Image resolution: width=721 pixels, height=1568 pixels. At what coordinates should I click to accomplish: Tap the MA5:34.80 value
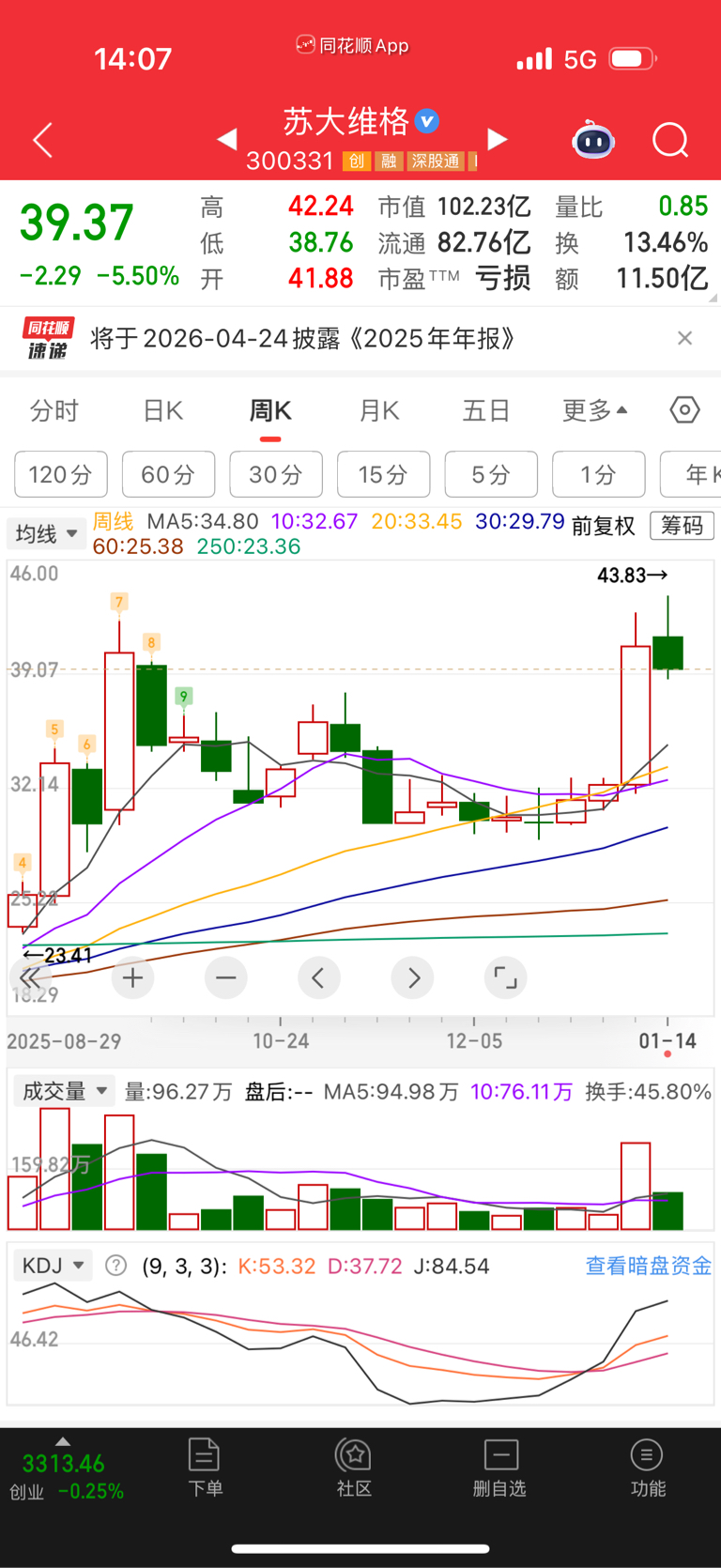click(203, 521)
